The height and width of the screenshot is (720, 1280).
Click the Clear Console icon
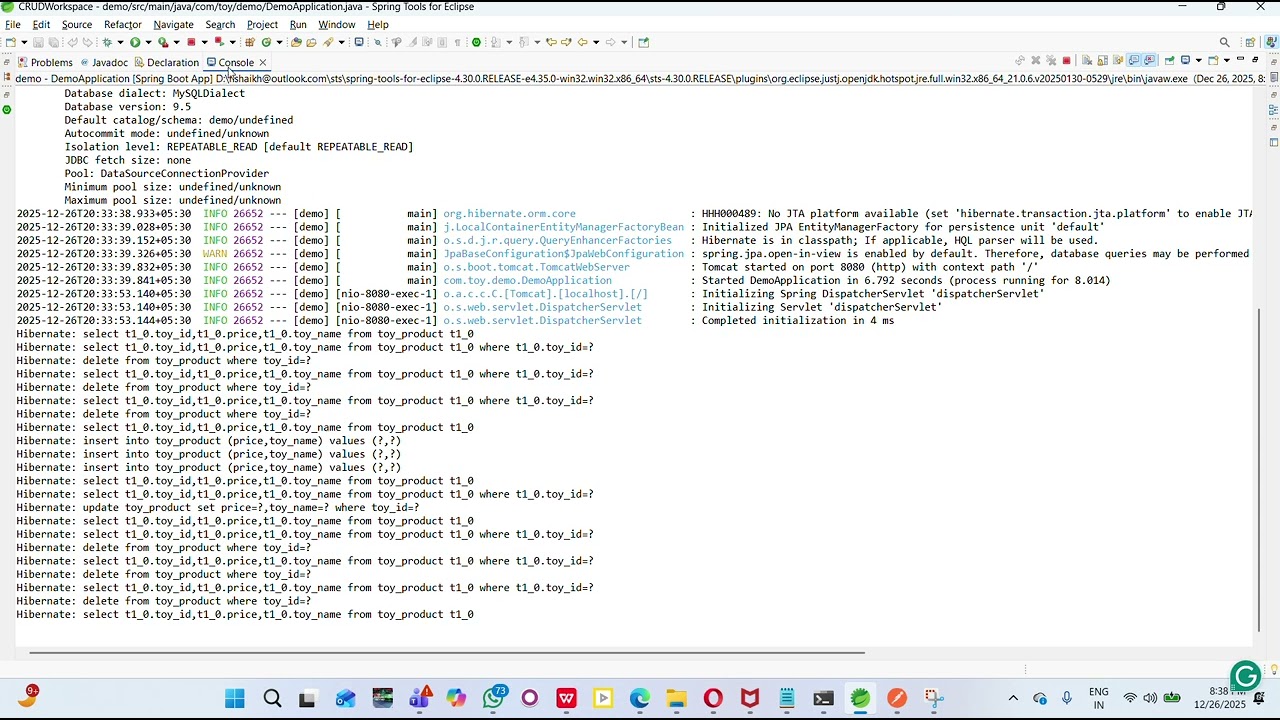[1087, 60]
